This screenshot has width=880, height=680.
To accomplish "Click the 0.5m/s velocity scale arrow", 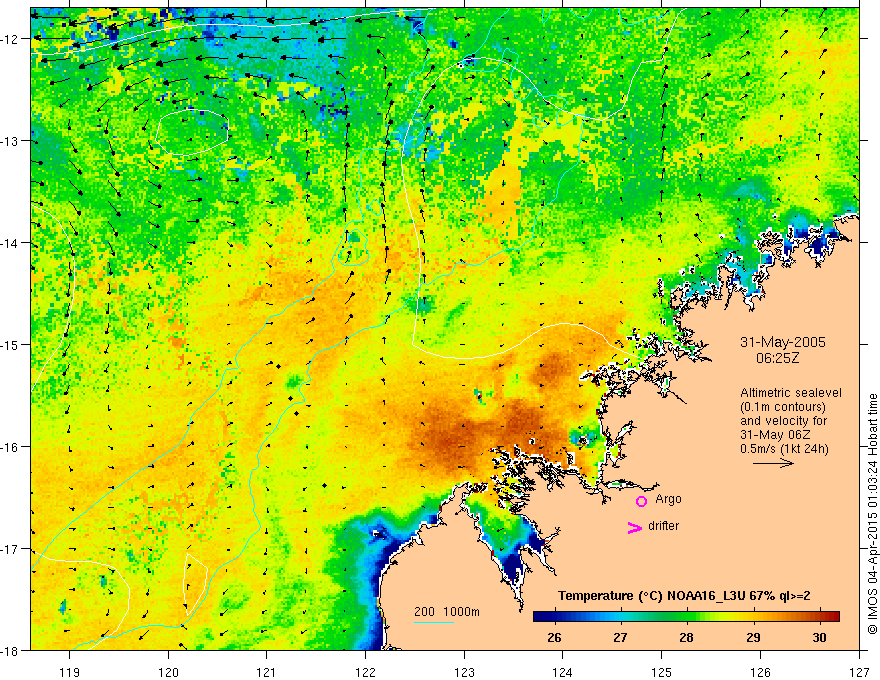I will pyautogui.click(x=773, y=463).
